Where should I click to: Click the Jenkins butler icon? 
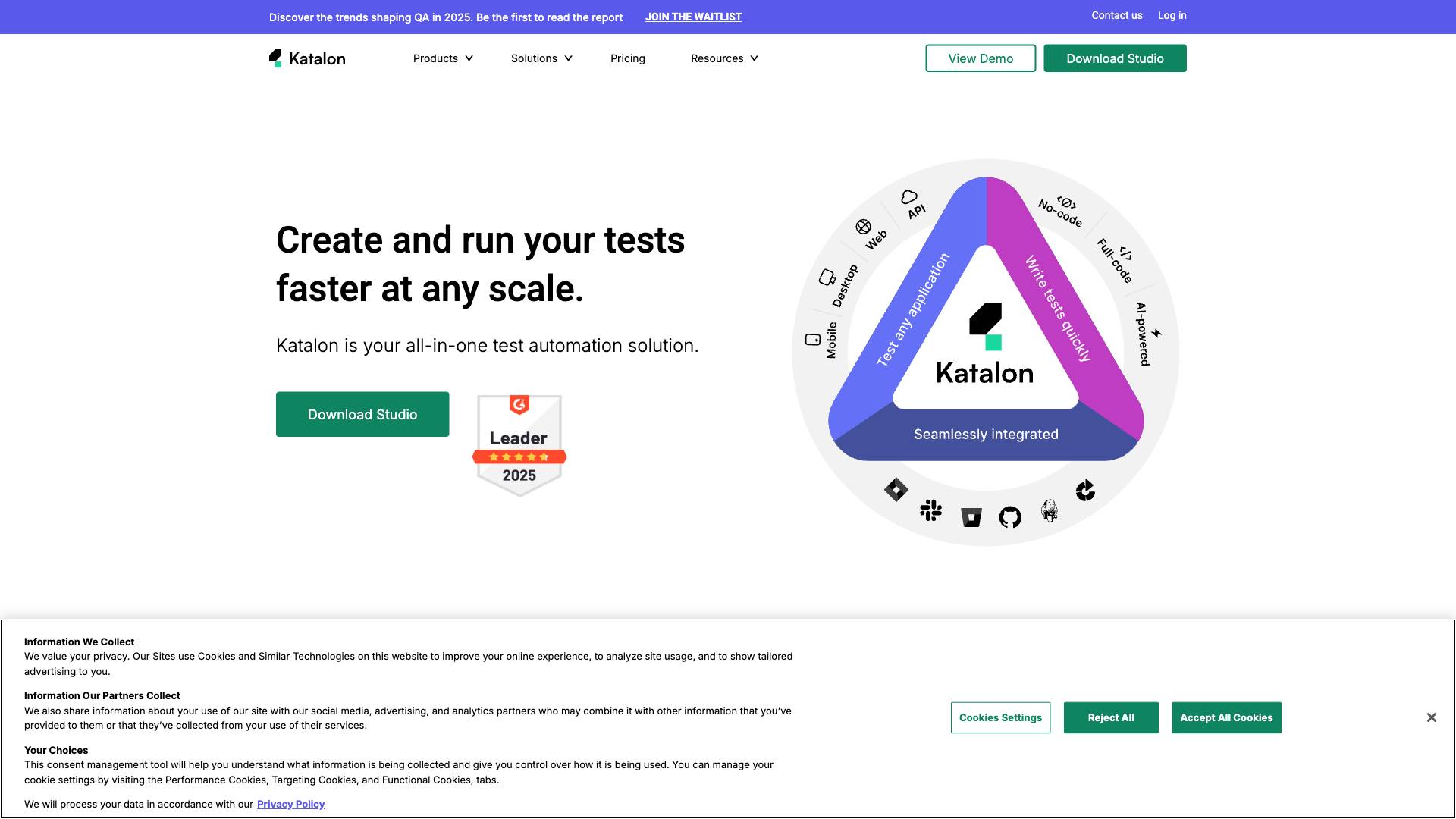pyautogui.click(x=1050, y=510)
